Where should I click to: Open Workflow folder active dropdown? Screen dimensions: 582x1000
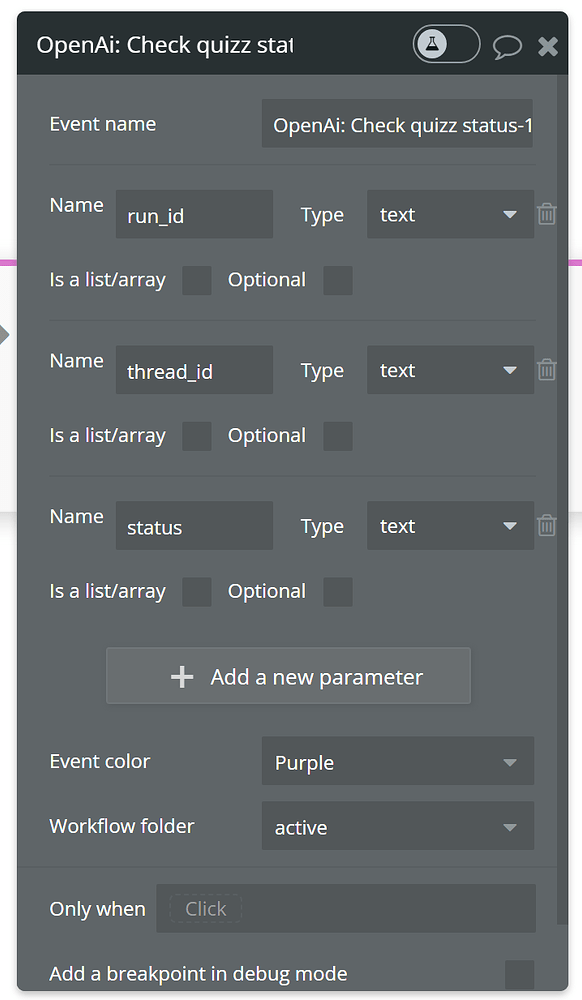pyautogui.click(x=398, y=826)
